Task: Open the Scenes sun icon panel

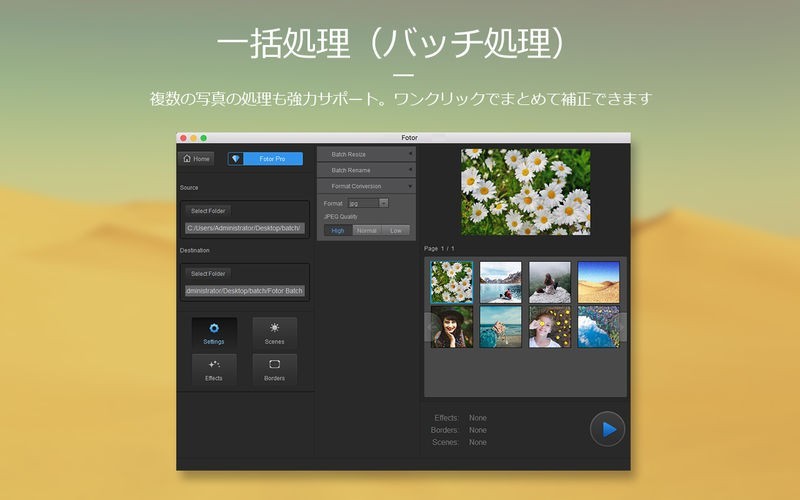Action: 274,333
